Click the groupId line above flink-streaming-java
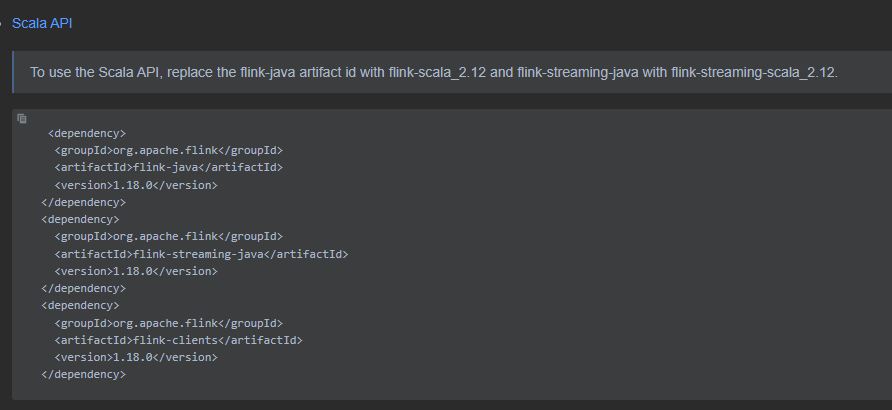Screen dimensions: 892x410 click(x=168, y=236)
